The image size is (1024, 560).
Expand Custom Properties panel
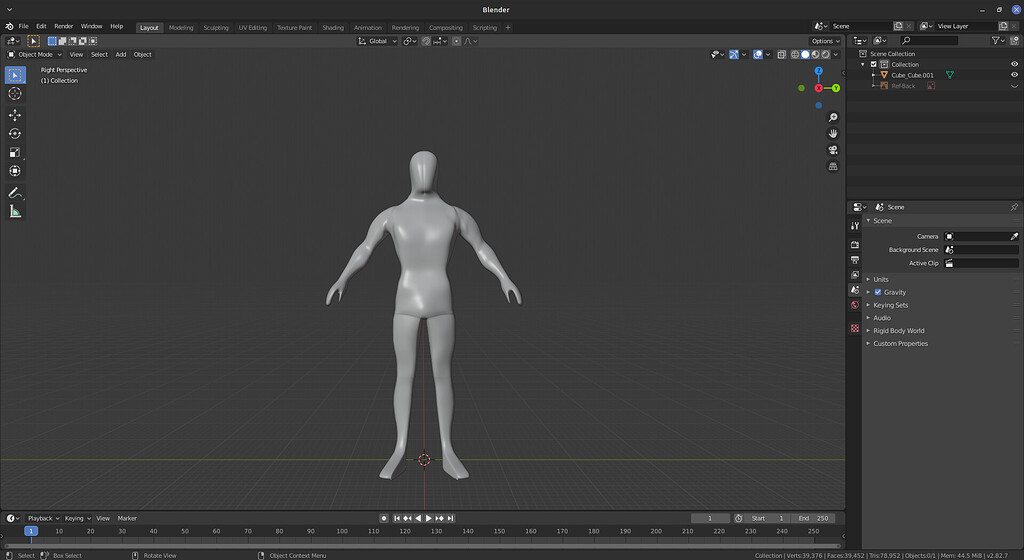(x=900, y=343)
